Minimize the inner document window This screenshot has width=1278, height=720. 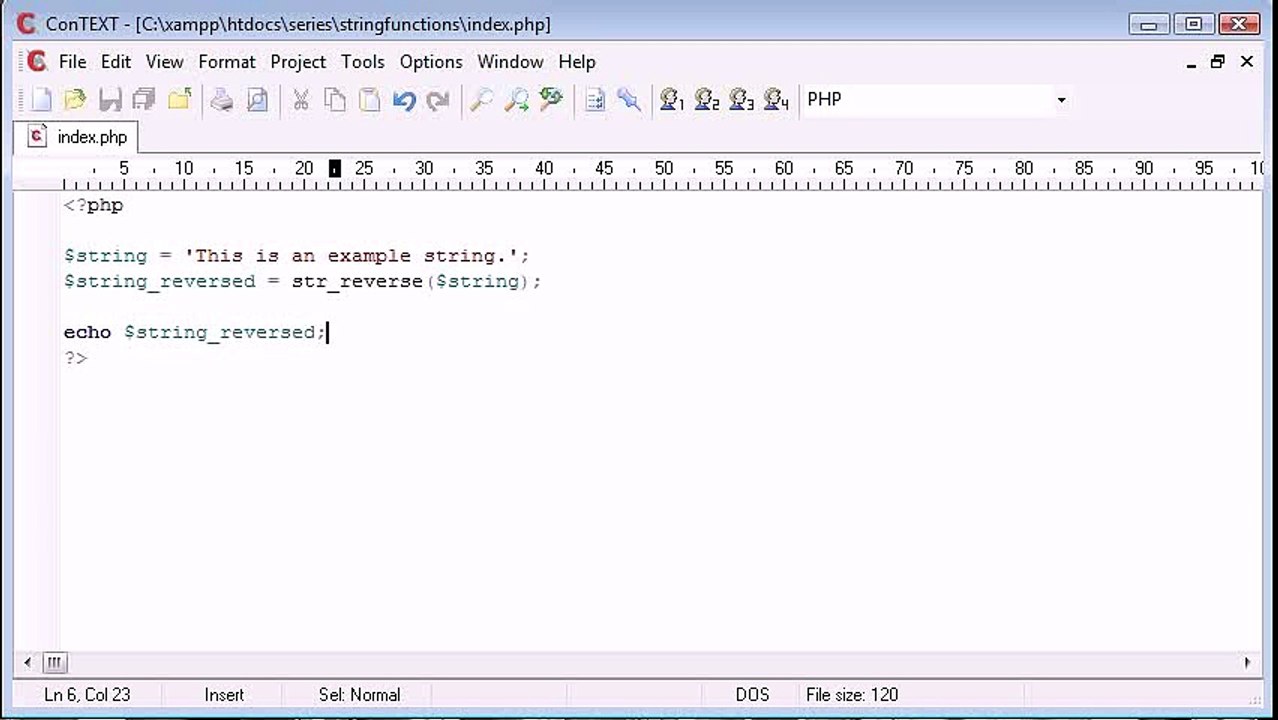(1191, 62)
